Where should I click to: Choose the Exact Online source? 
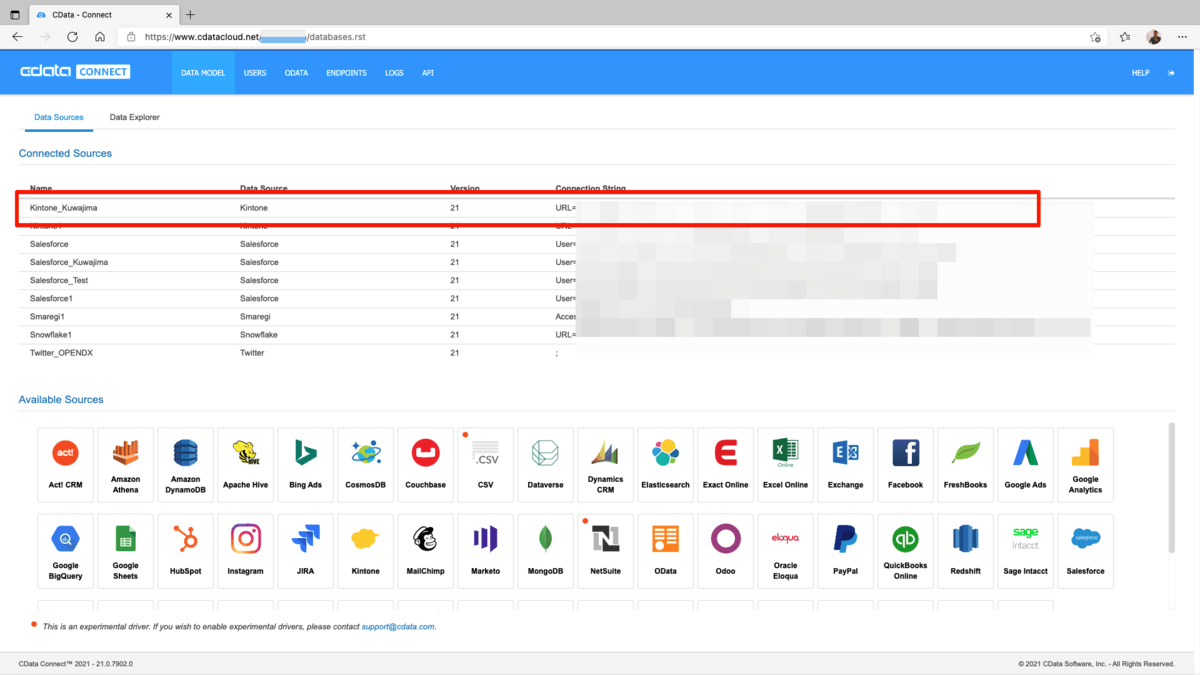[725, 465]
